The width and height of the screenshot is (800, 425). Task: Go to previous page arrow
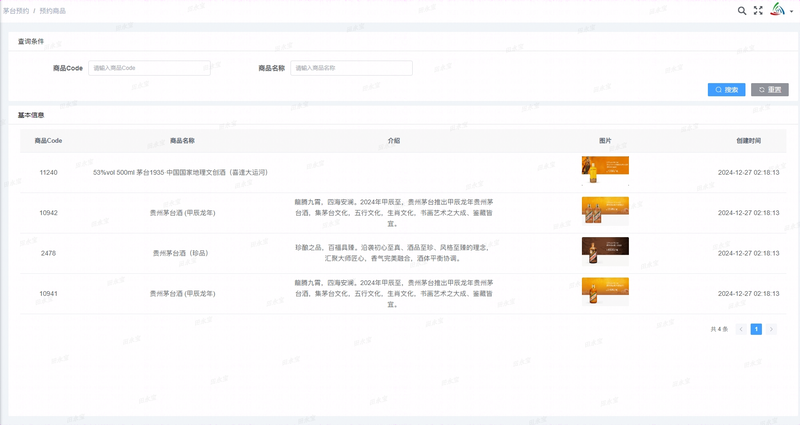tap(741, 329)
